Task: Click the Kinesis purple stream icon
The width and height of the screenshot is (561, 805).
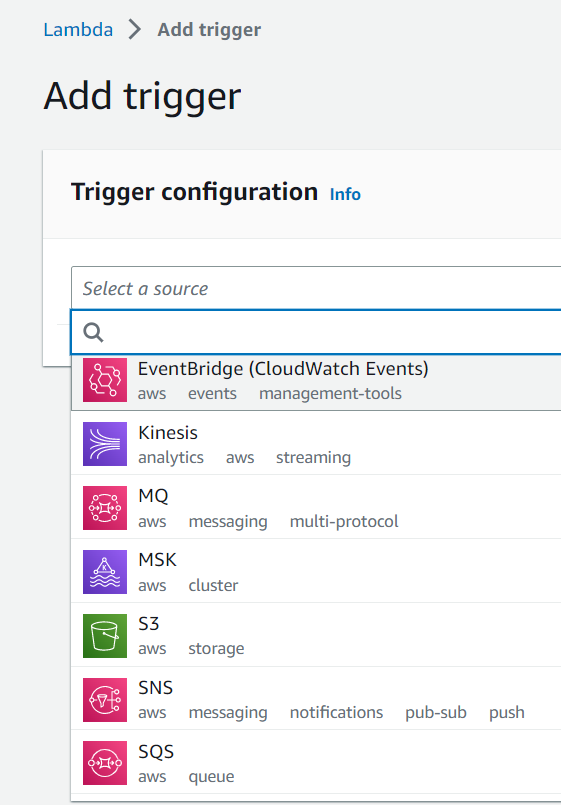Action: [x=105, y=444]
